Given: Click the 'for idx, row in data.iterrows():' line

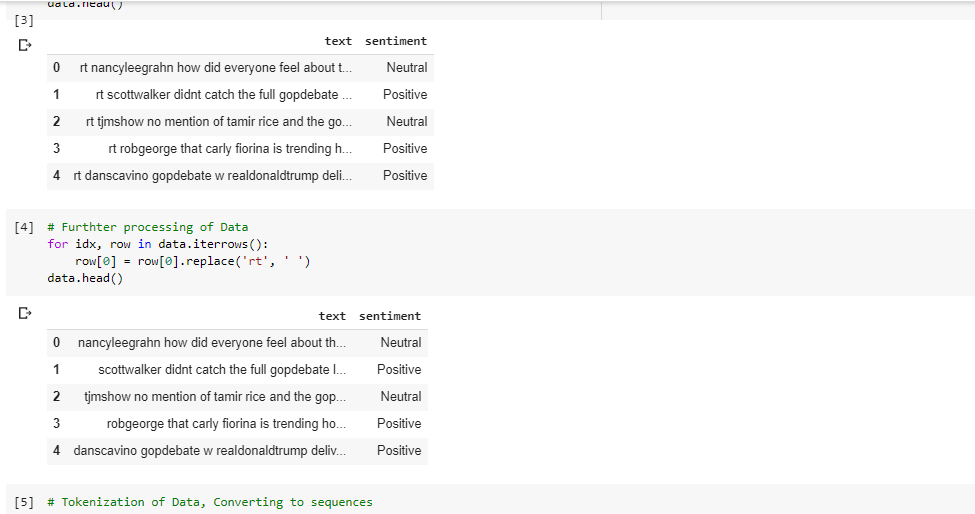Looking at the screenshot, I should click(157, 244).
